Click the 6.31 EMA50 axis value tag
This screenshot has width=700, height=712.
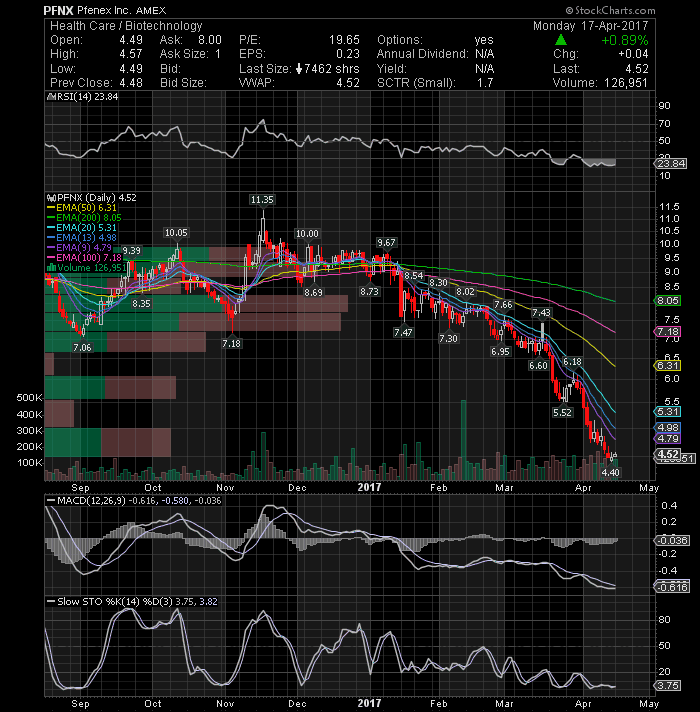pos(667,366)
